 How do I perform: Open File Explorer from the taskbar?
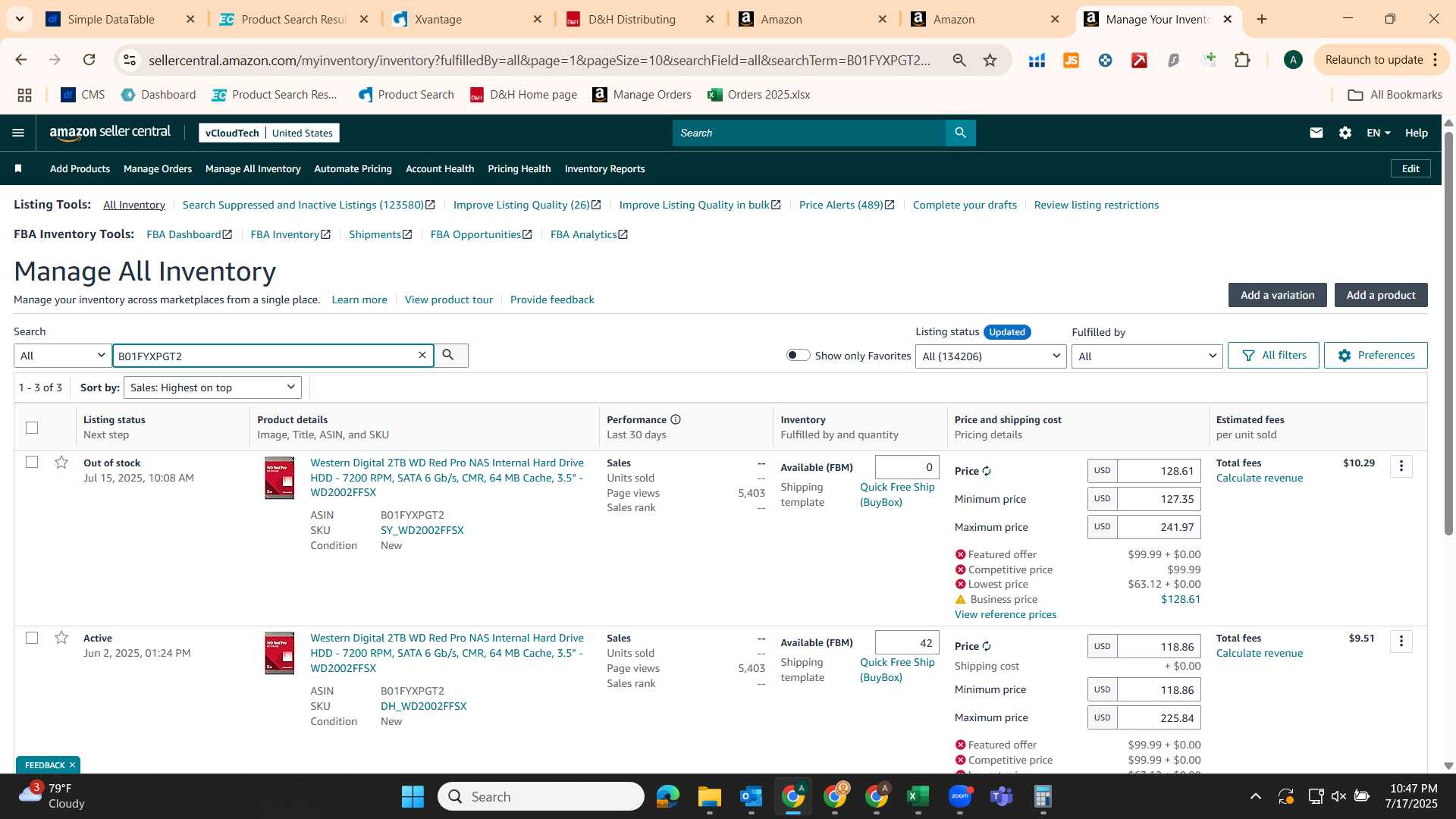[x=709, y=796]
